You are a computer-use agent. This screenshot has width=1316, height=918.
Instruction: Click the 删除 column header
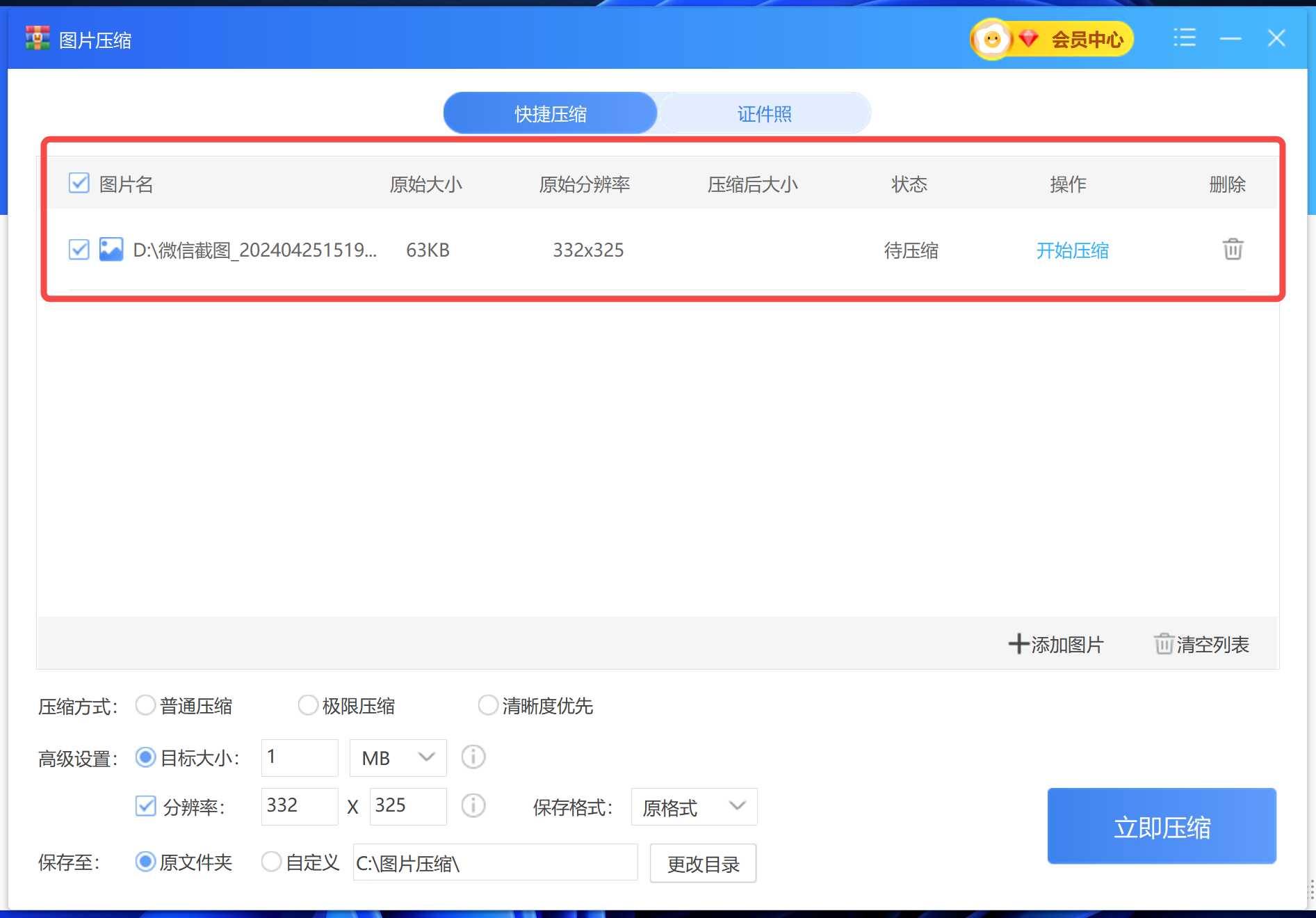pos(1227,184)
